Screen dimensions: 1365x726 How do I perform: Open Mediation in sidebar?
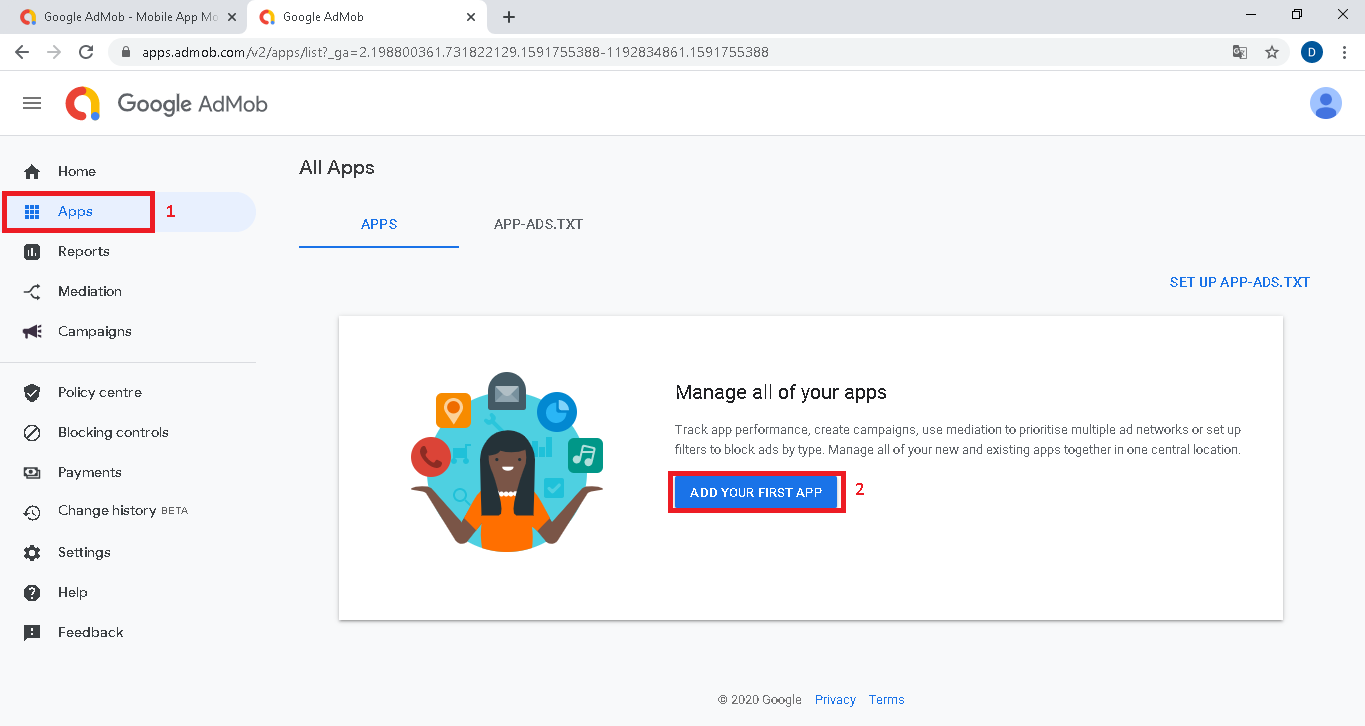[90, 292]
